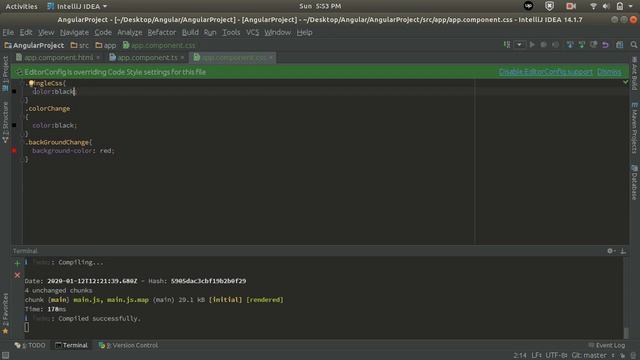The height and width of the screenshot is (360, 640).
Task: Open Project Structure toolbar icon
Action: coord(620,44)
